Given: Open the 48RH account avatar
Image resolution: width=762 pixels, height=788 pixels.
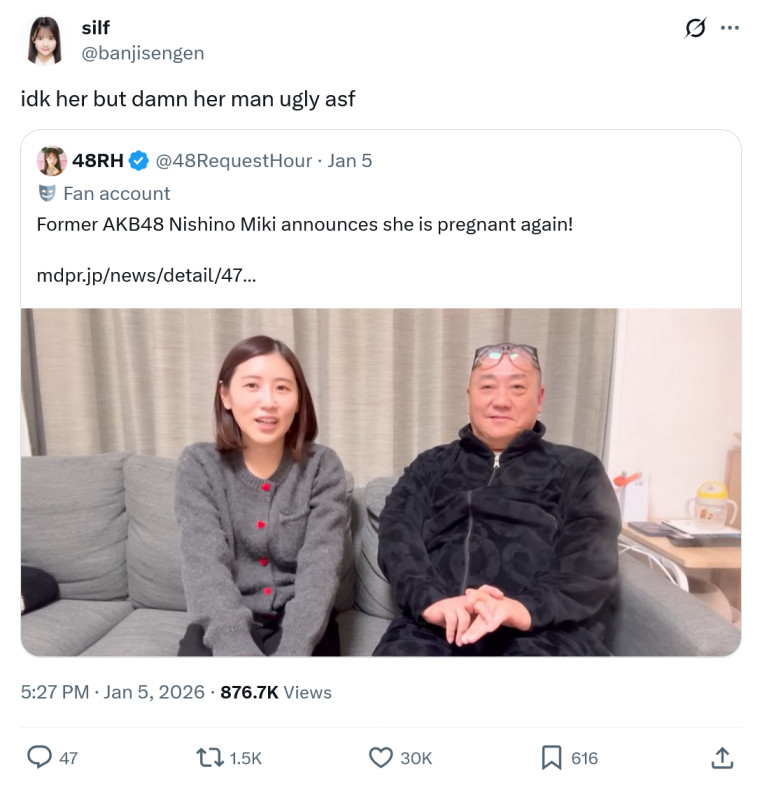Looking at the screenshot, I should (x=52, y=161).
